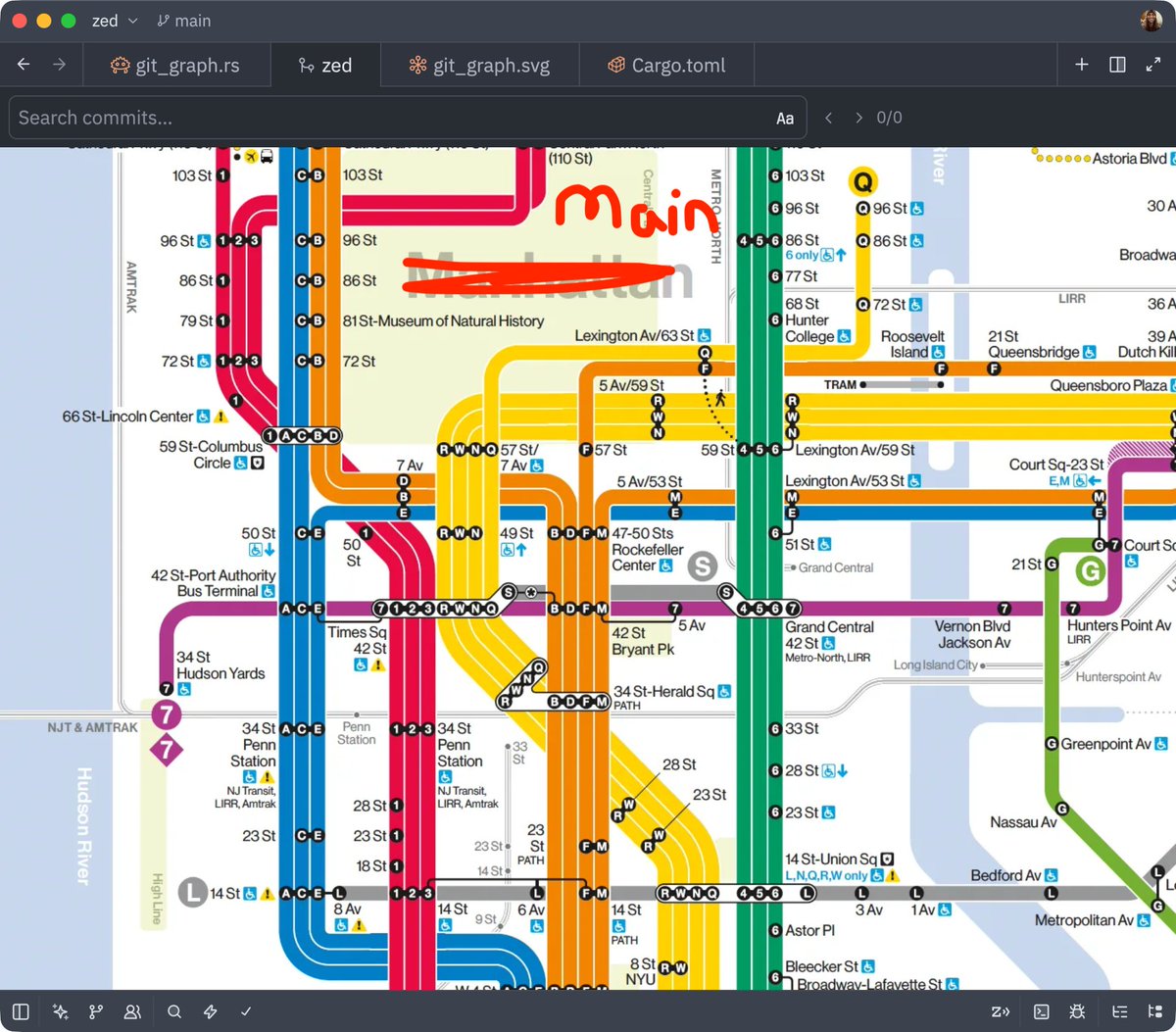Click the 'Roosevelt Island' label
Viewport: 1176px width, 1032px height.
911,344
